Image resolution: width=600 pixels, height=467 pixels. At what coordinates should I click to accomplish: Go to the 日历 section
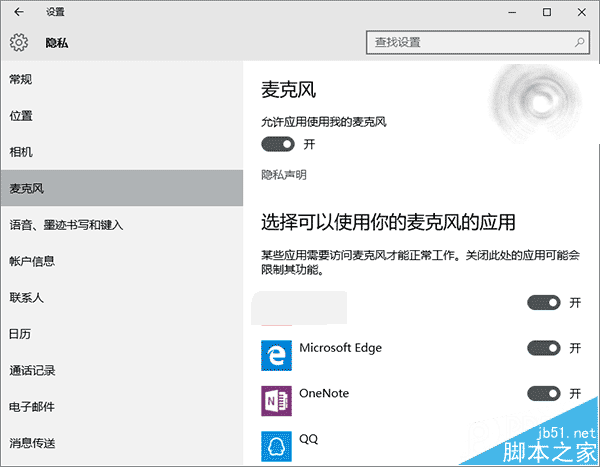pos(122,334)
